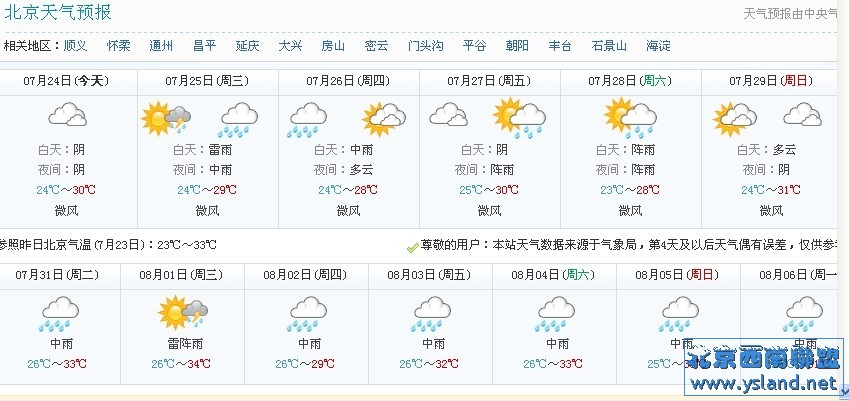Click the thunderstorm icon for 08月01日
This screenshot has height=401, width=849.
[183, 312]
